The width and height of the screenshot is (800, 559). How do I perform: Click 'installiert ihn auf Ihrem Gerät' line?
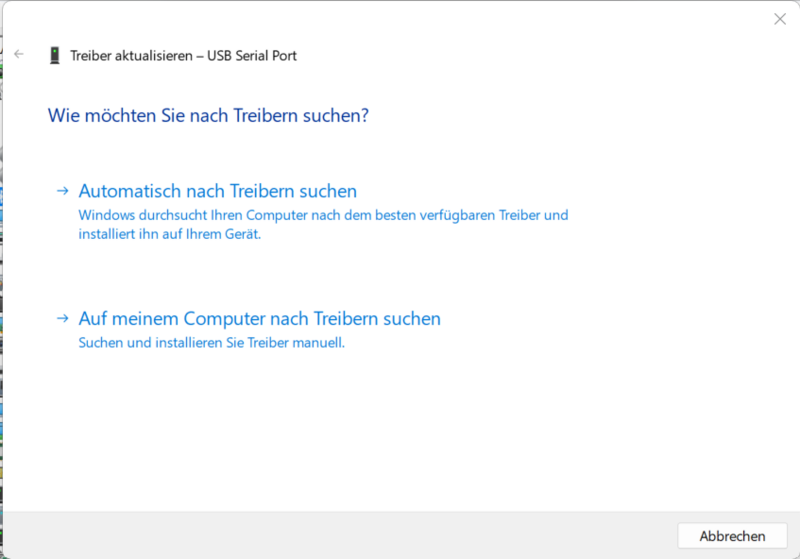click(x=169, y=234)
